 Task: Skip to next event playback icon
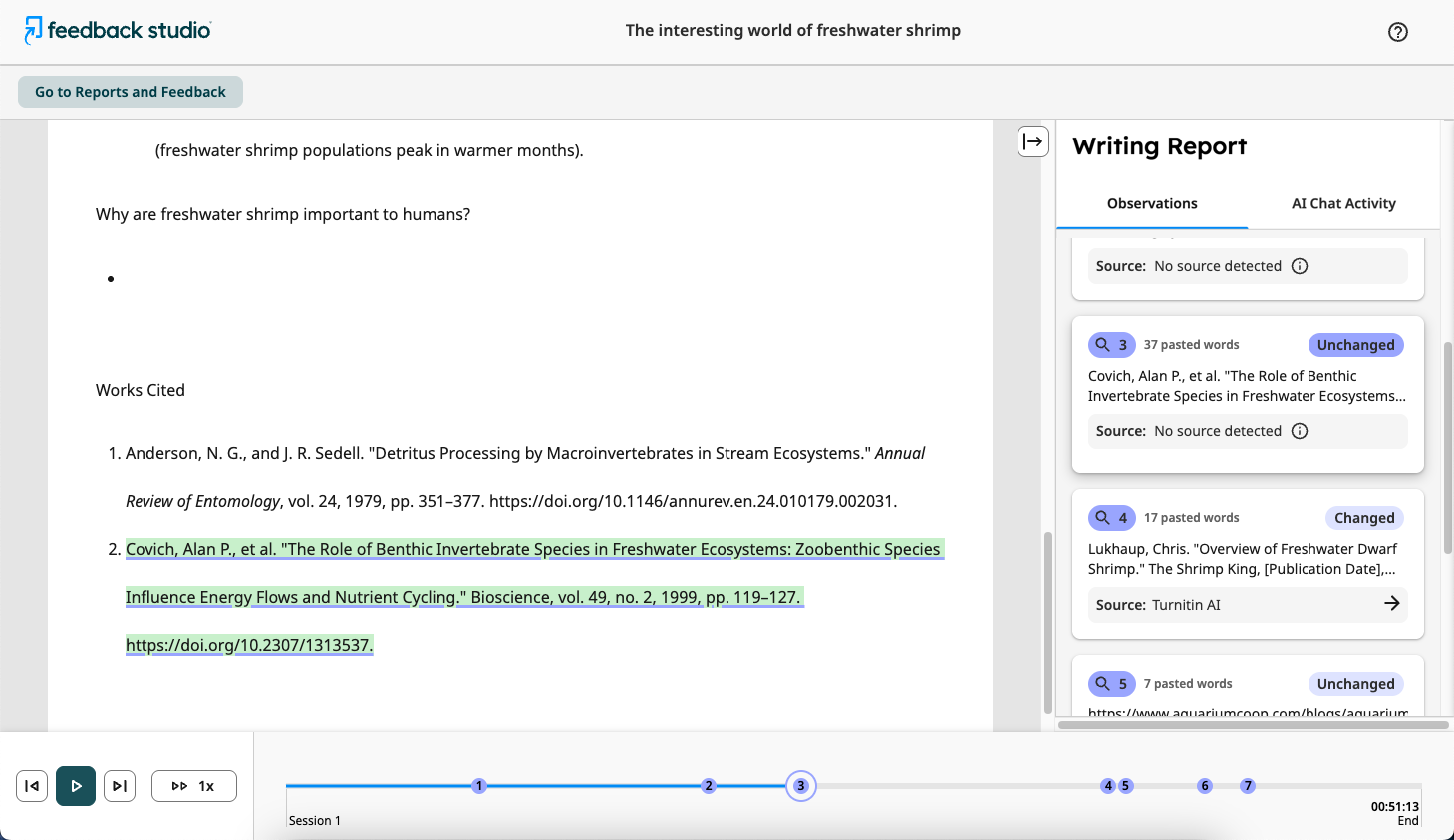coord(120,786)
